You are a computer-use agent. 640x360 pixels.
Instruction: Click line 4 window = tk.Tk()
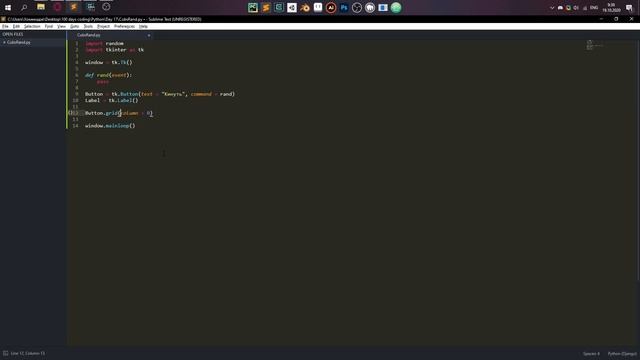(109, 62)
